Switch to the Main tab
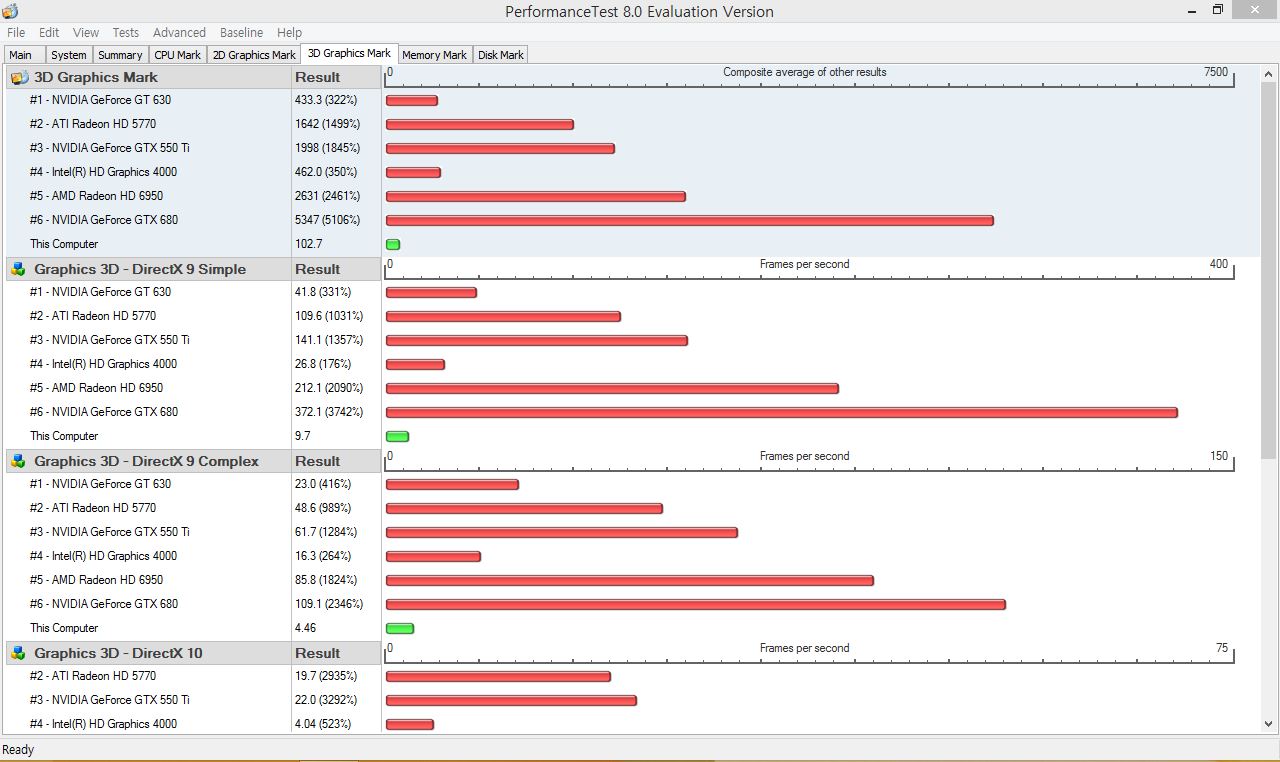The height and width of the screenshot is (762, 1280). (24, 55)
